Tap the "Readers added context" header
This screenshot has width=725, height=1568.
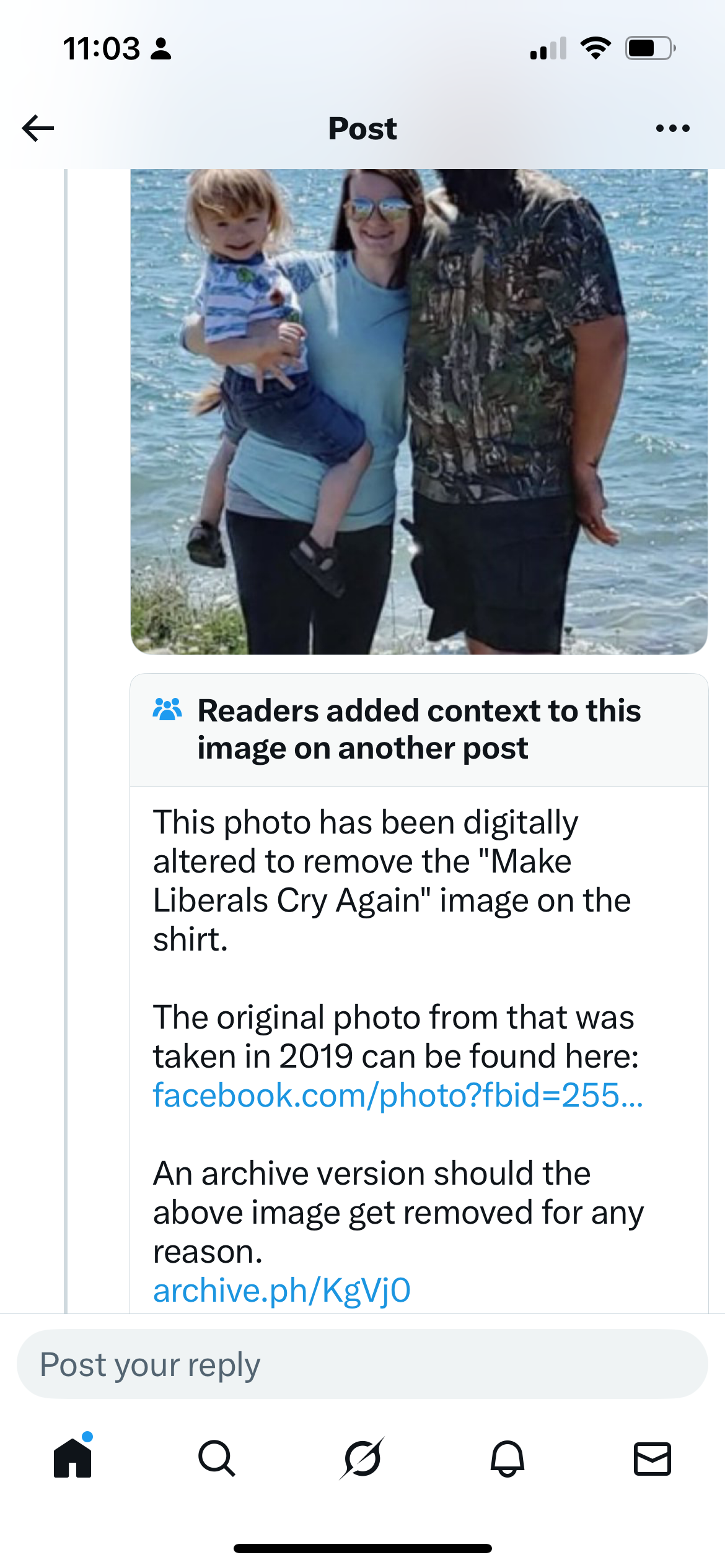pos(419,730)
